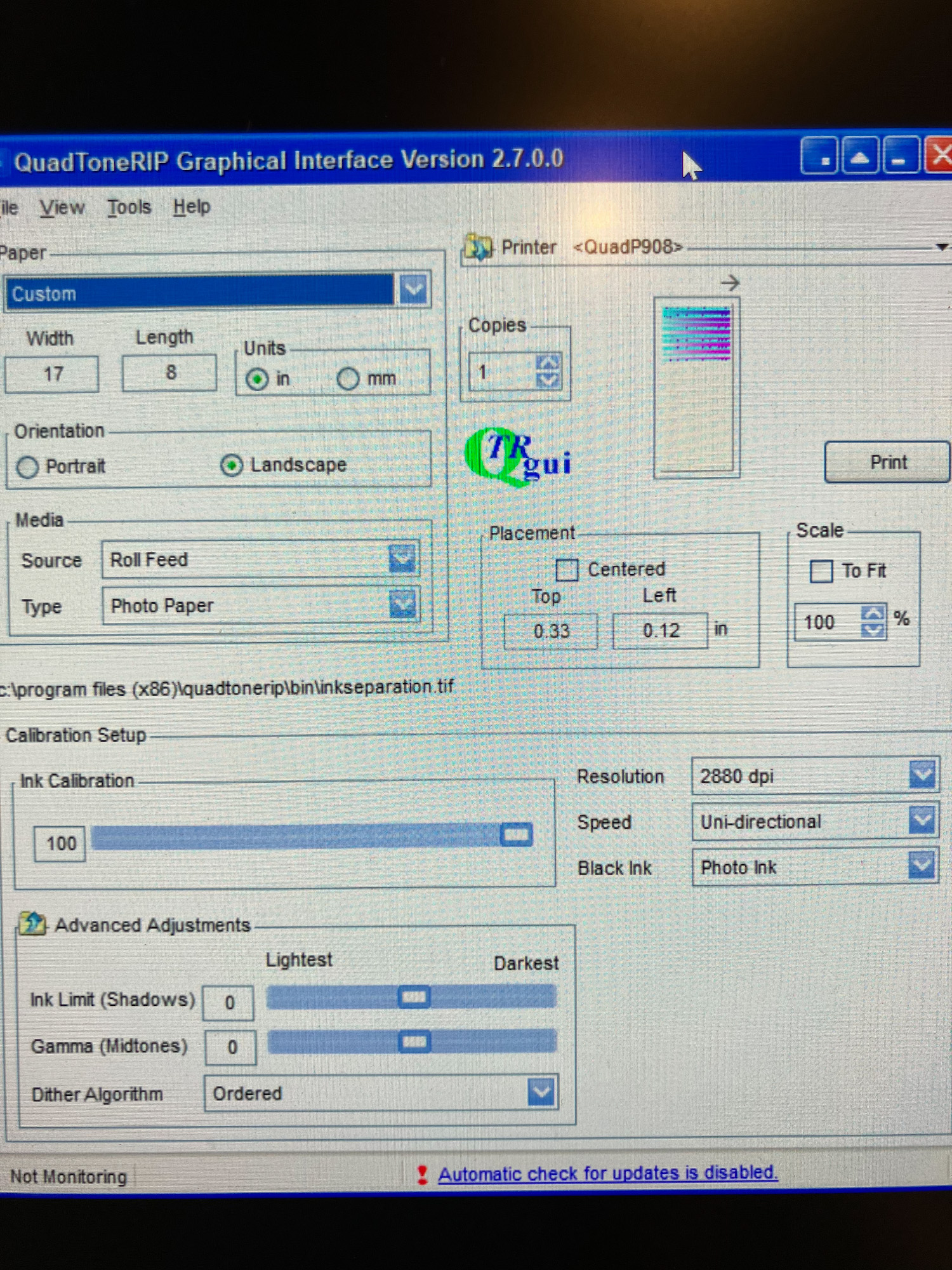Enable the Centered placement checkbox
The width and height of the screenshot is (952, 1270).
[566, 570]
